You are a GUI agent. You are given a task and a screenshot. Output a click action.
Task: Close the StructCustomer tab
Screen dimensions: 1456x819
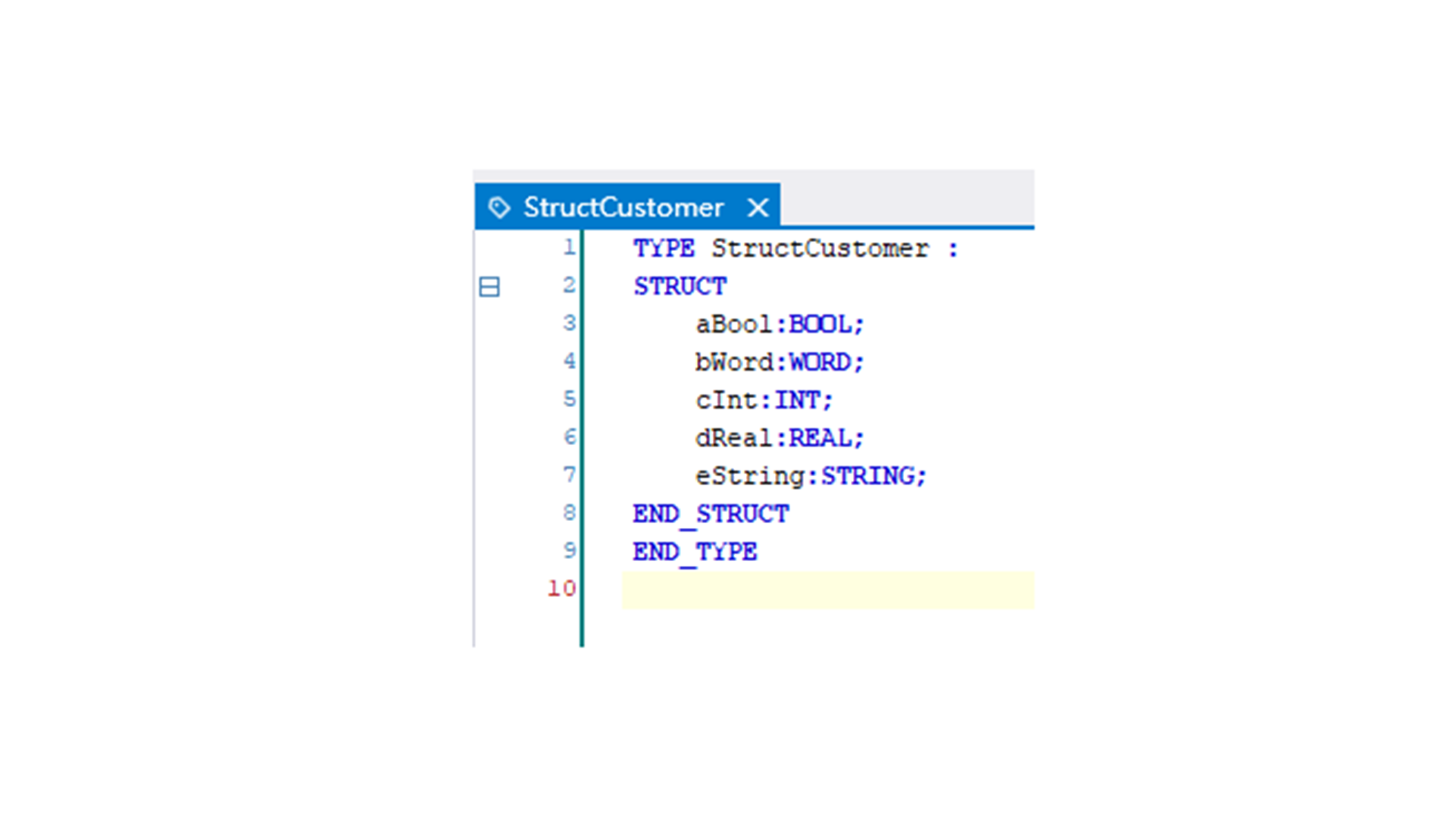(x=758, y=207)
